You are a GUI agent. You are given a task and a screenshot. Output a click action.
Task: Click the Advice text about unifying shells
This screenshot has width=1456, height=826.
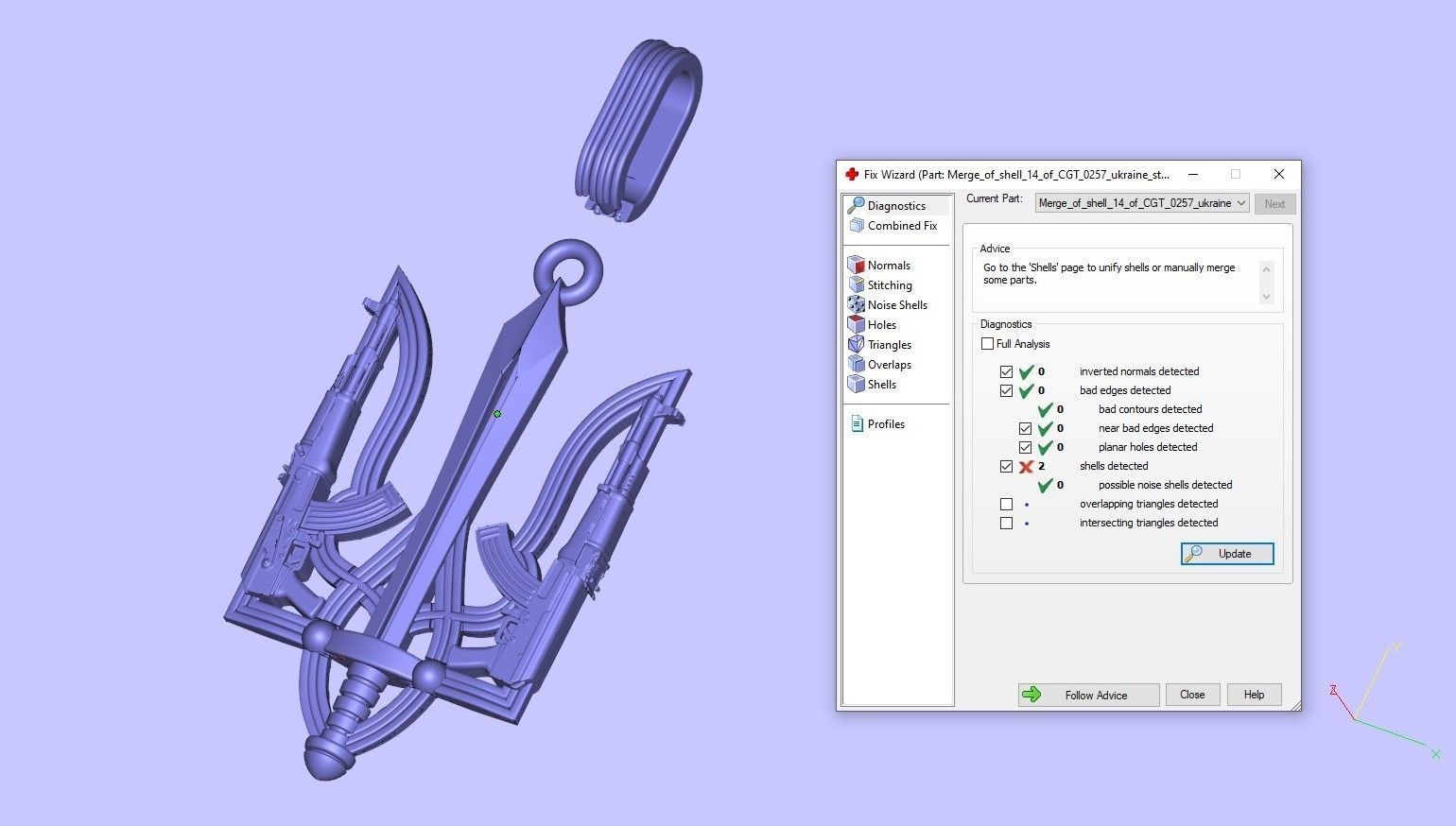click(1109, 273)
